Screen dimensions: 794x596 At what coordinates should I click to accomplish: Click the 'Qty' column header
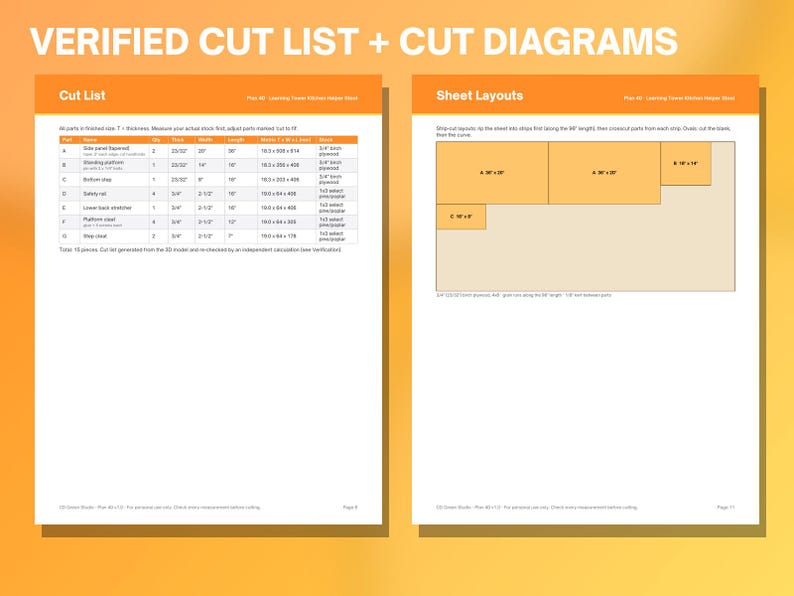[x=156, y=140]
